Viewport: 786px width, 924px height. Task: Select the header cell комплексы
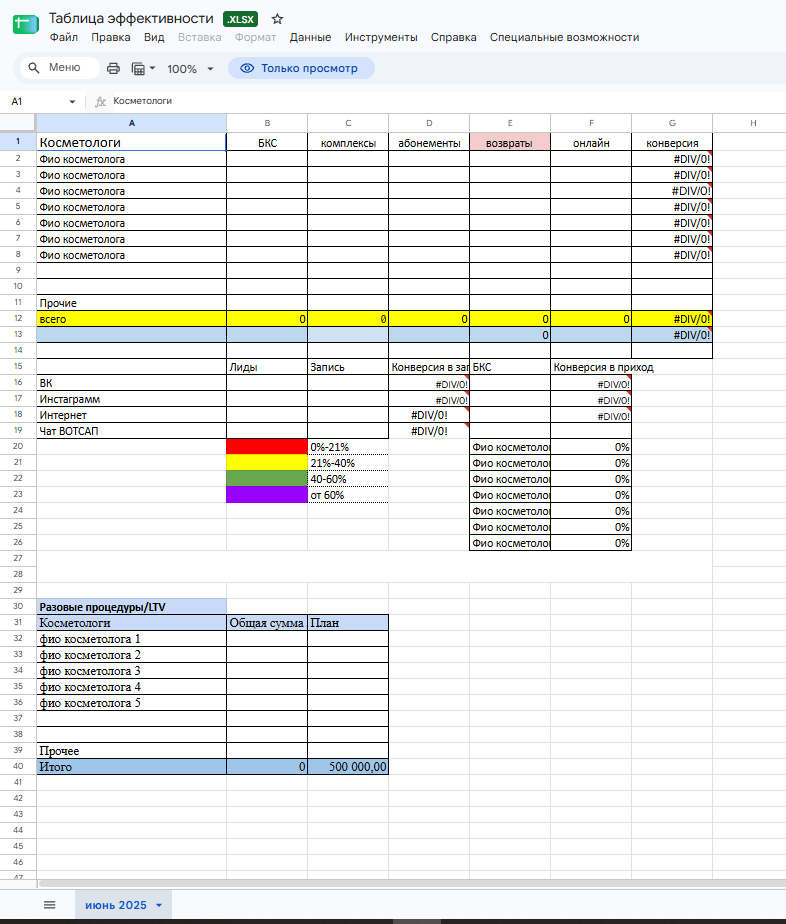click(348, 143)
